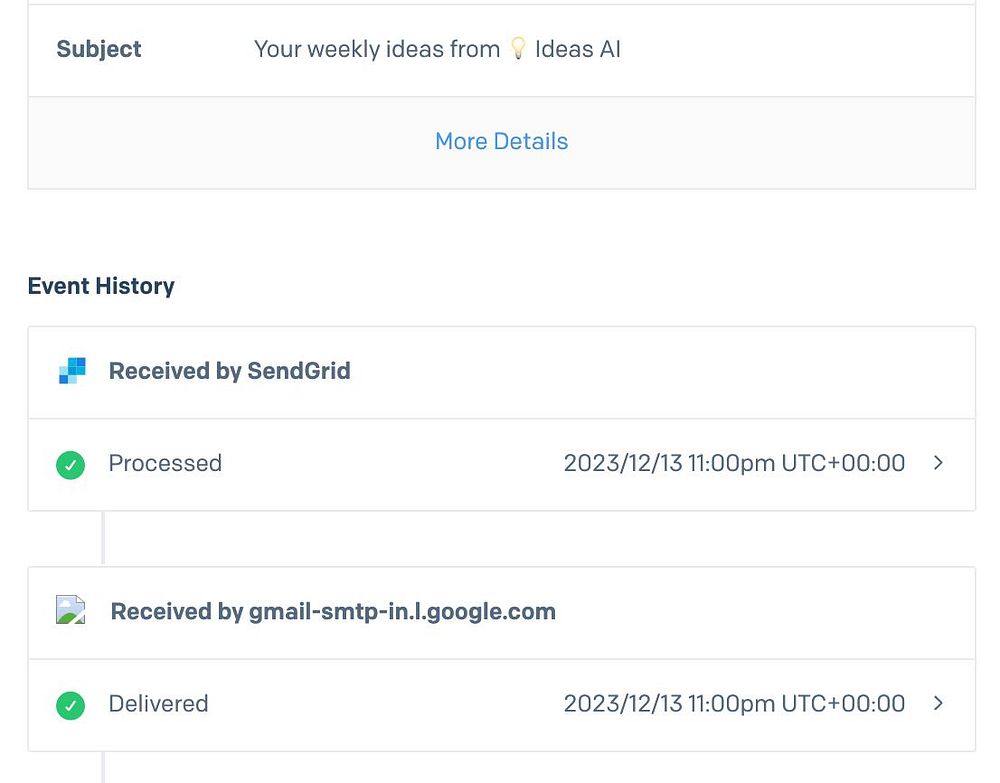Click the timeline connector below the Processed row
Screen dimensions: 1000x783
pos(103,539)
